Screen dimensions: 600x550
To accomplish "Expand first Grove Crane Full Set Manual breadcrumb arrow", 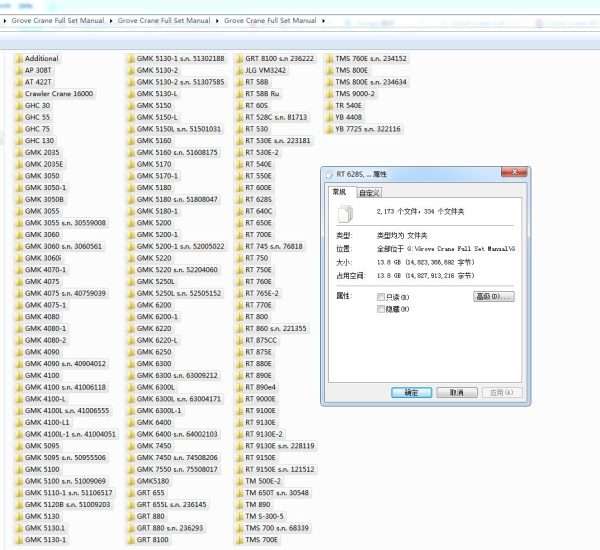I will (111, 21).
